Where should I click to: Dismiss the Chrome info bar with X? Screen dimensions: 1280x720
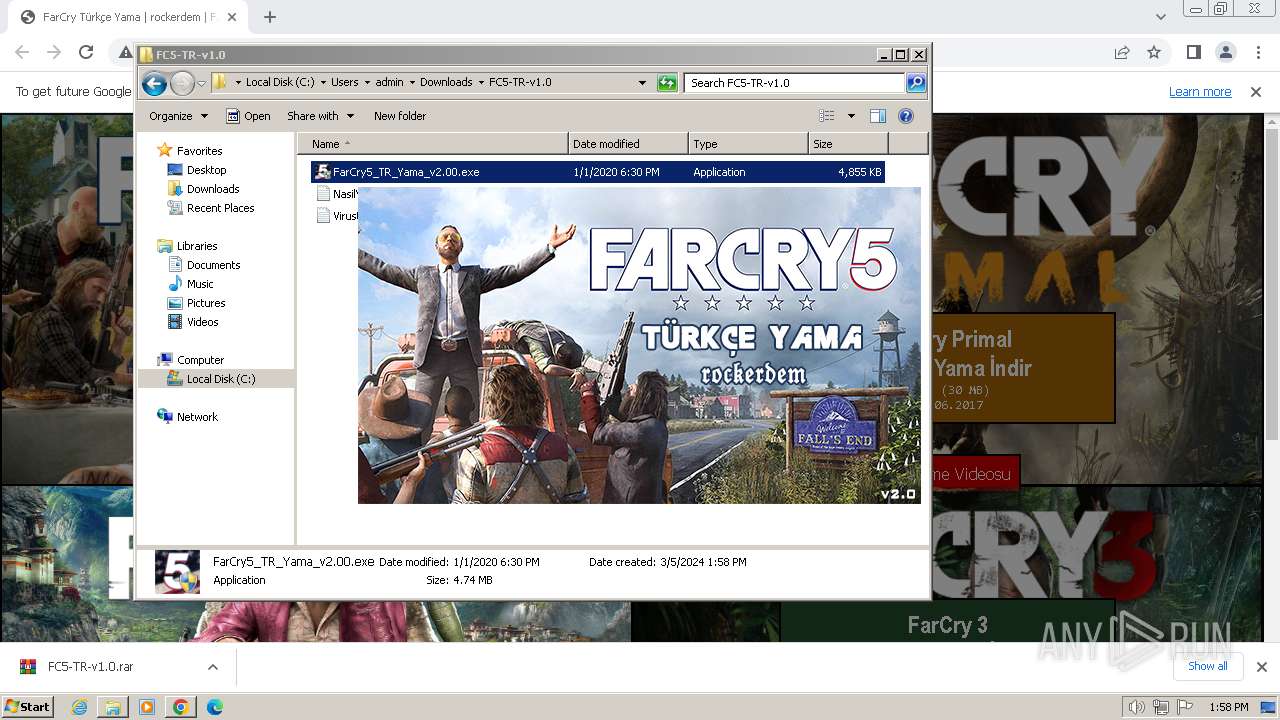tap(1256, 92)
